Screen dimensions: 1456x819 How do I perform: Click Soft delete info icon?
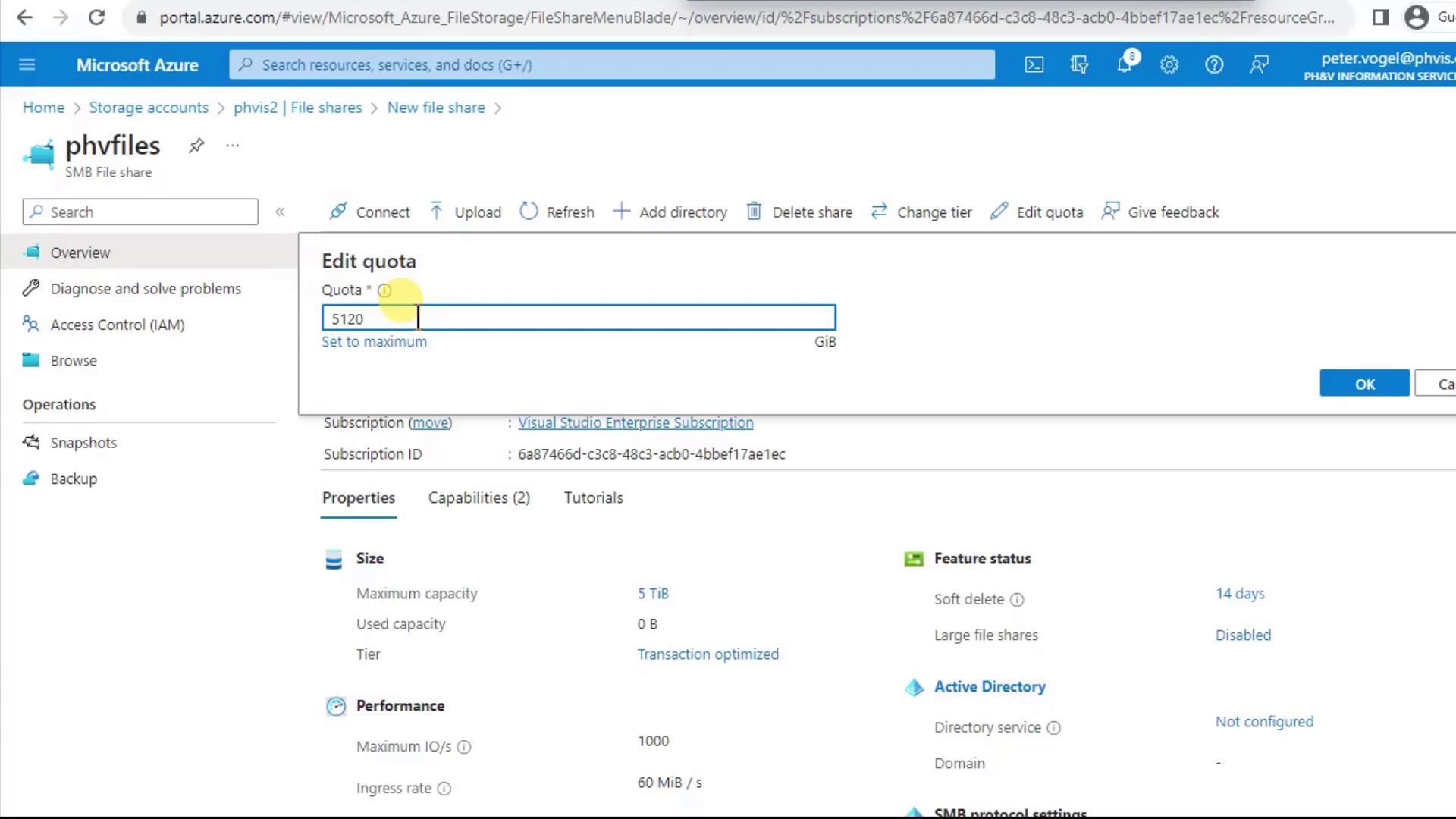(x=1017, y=600)
